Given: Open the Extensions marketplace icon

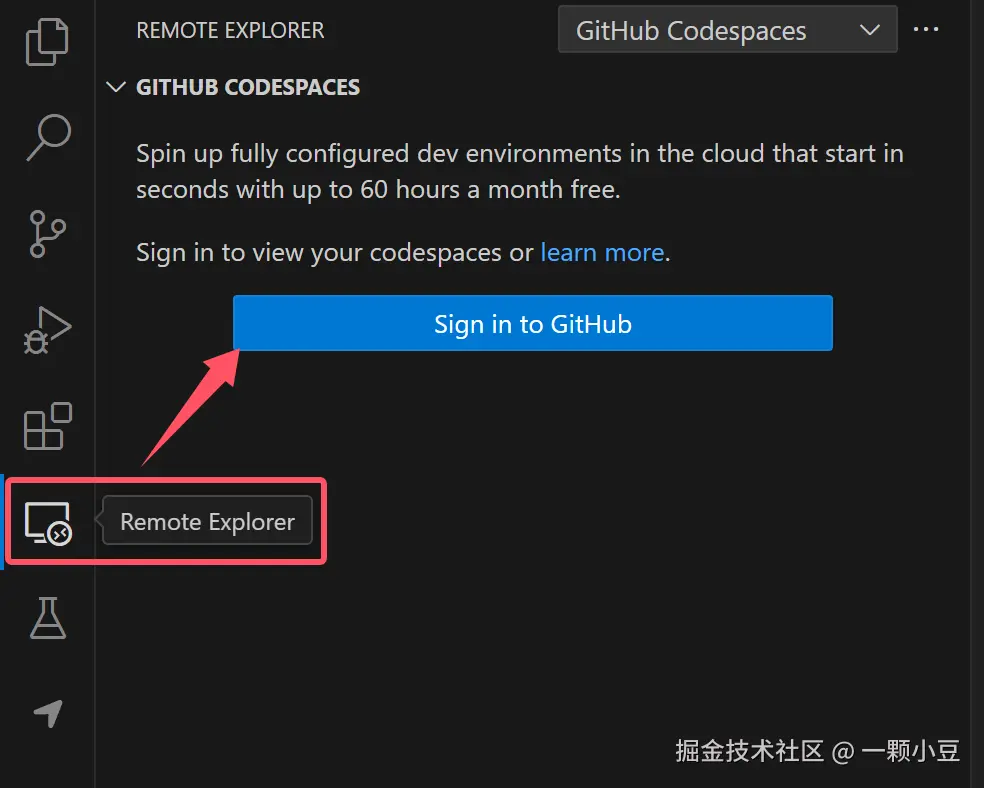Looking at the screenshot, I should [x=47, y=426].
